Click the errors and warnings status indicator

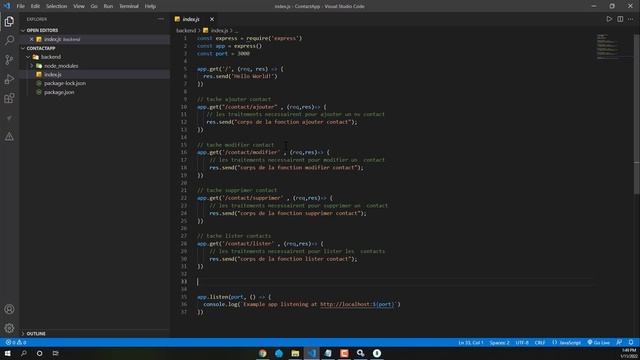tap(16, 342)
